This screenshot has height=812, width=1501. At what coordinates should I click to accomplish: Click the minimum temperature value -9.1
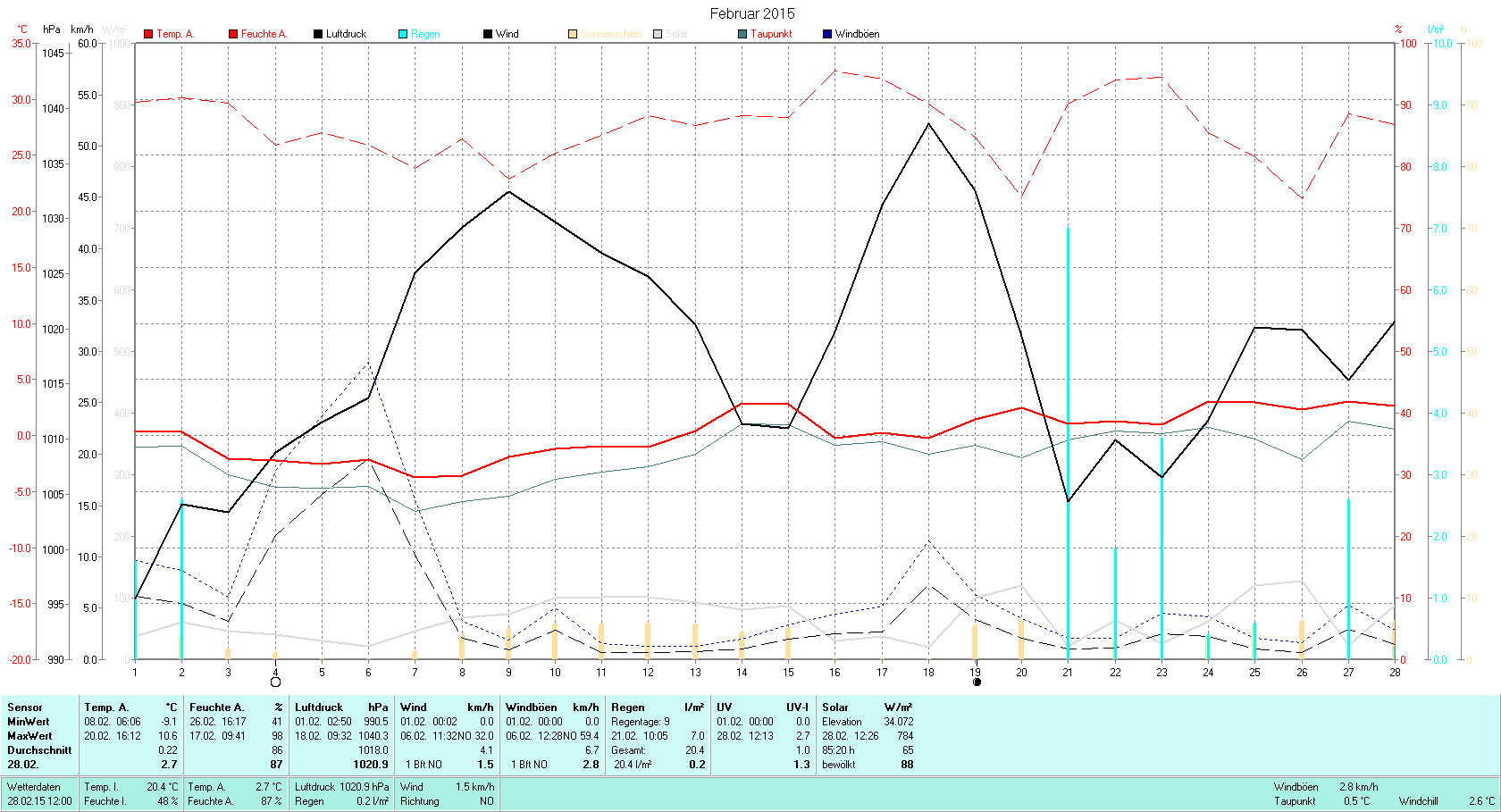click(169, 722)
